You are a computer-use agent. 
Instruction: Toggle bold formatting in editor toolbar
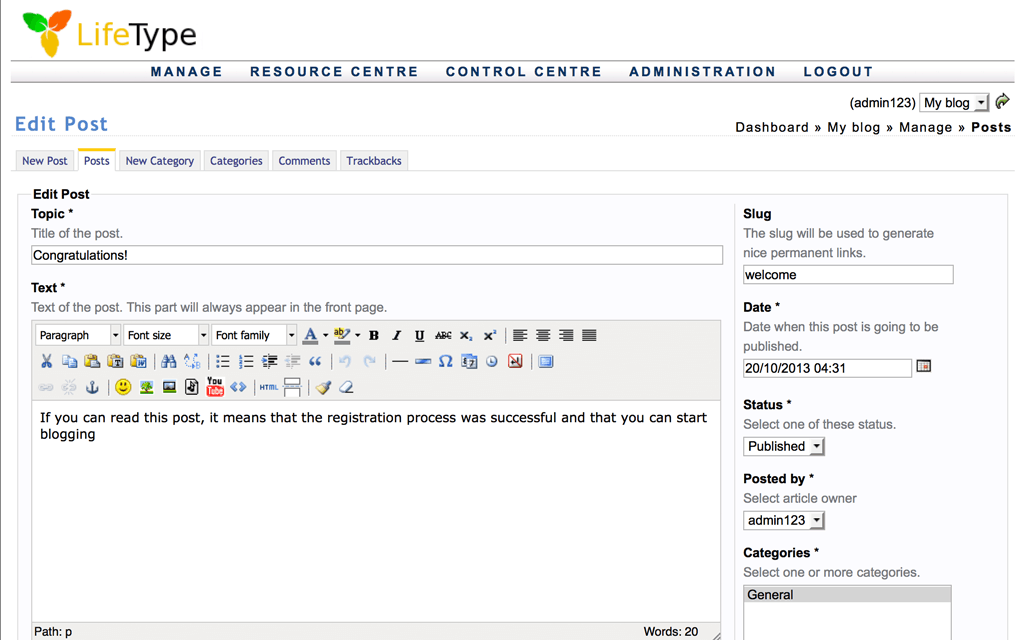coord(374,336)
